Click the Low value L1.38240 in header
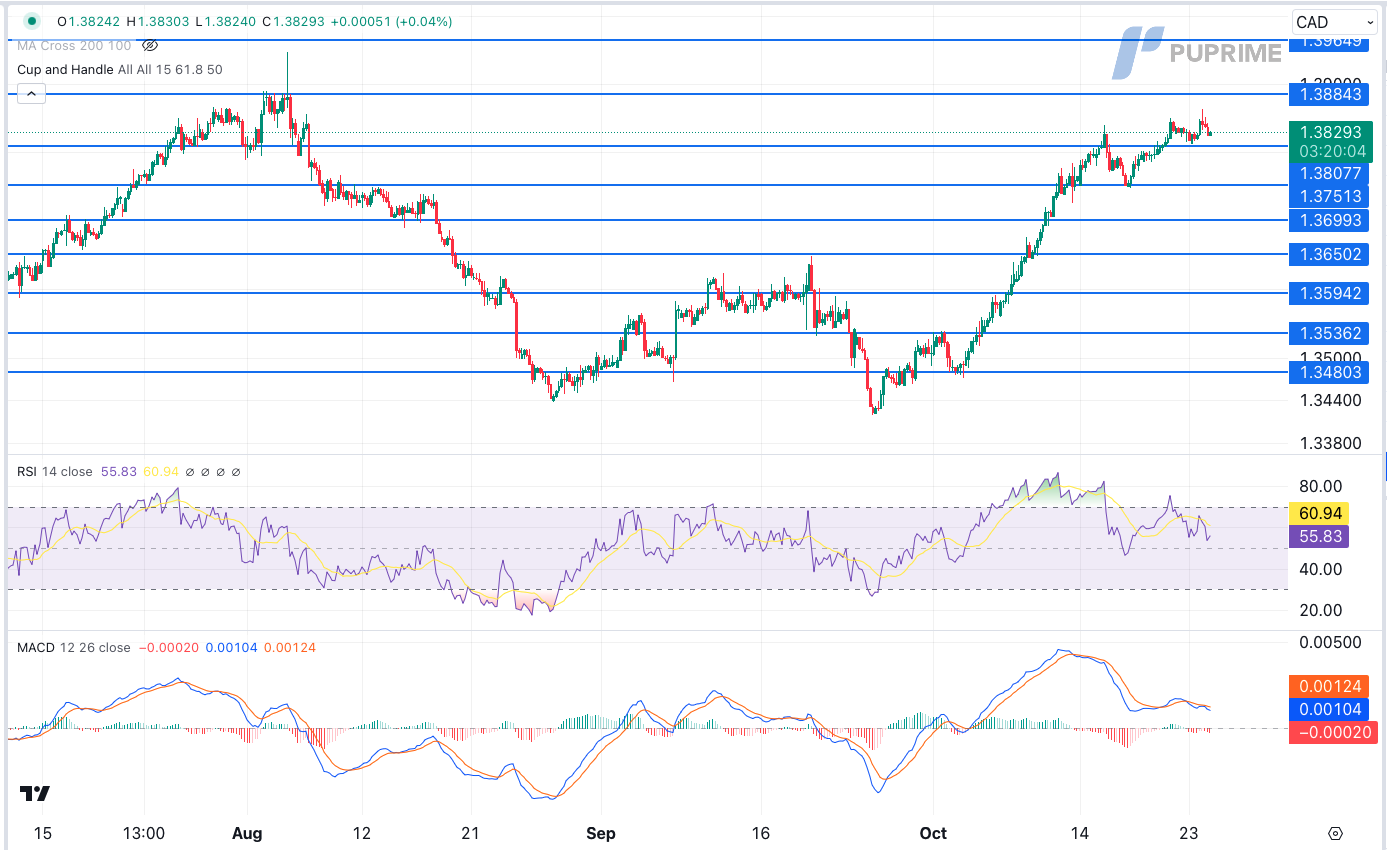Screen dimensions: 1387x850 [x=225, y=21]
